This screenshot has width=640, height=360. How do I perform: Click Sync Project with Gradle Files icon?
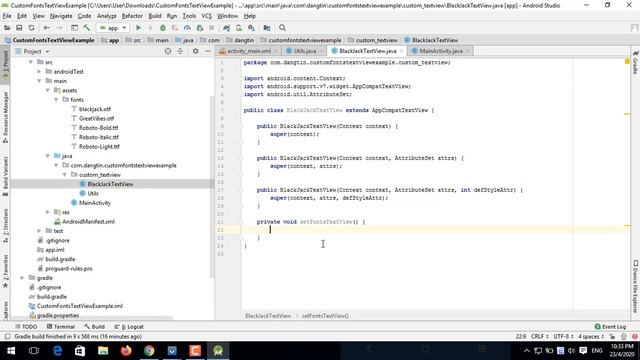pyautogui.click(x=227, y=28)
